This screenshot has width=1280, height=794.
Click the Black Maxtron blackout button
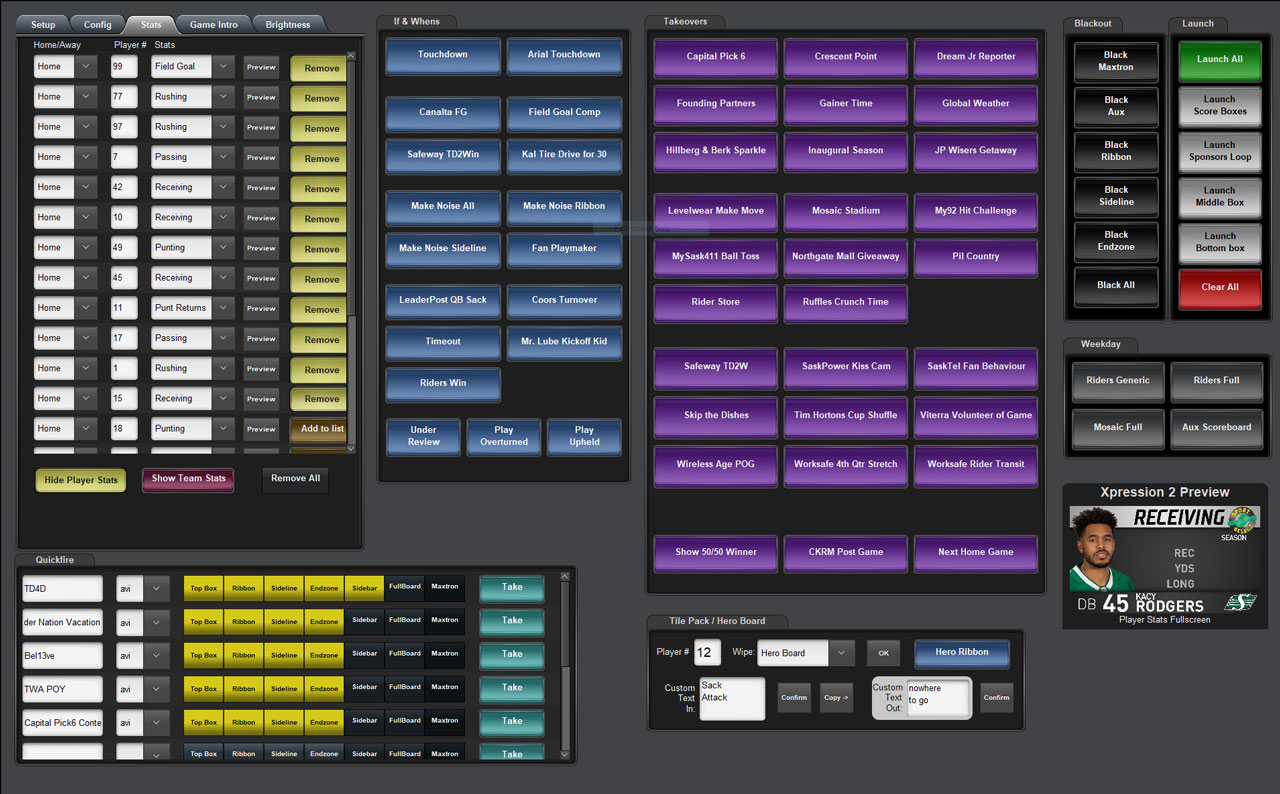point(1116,61)
